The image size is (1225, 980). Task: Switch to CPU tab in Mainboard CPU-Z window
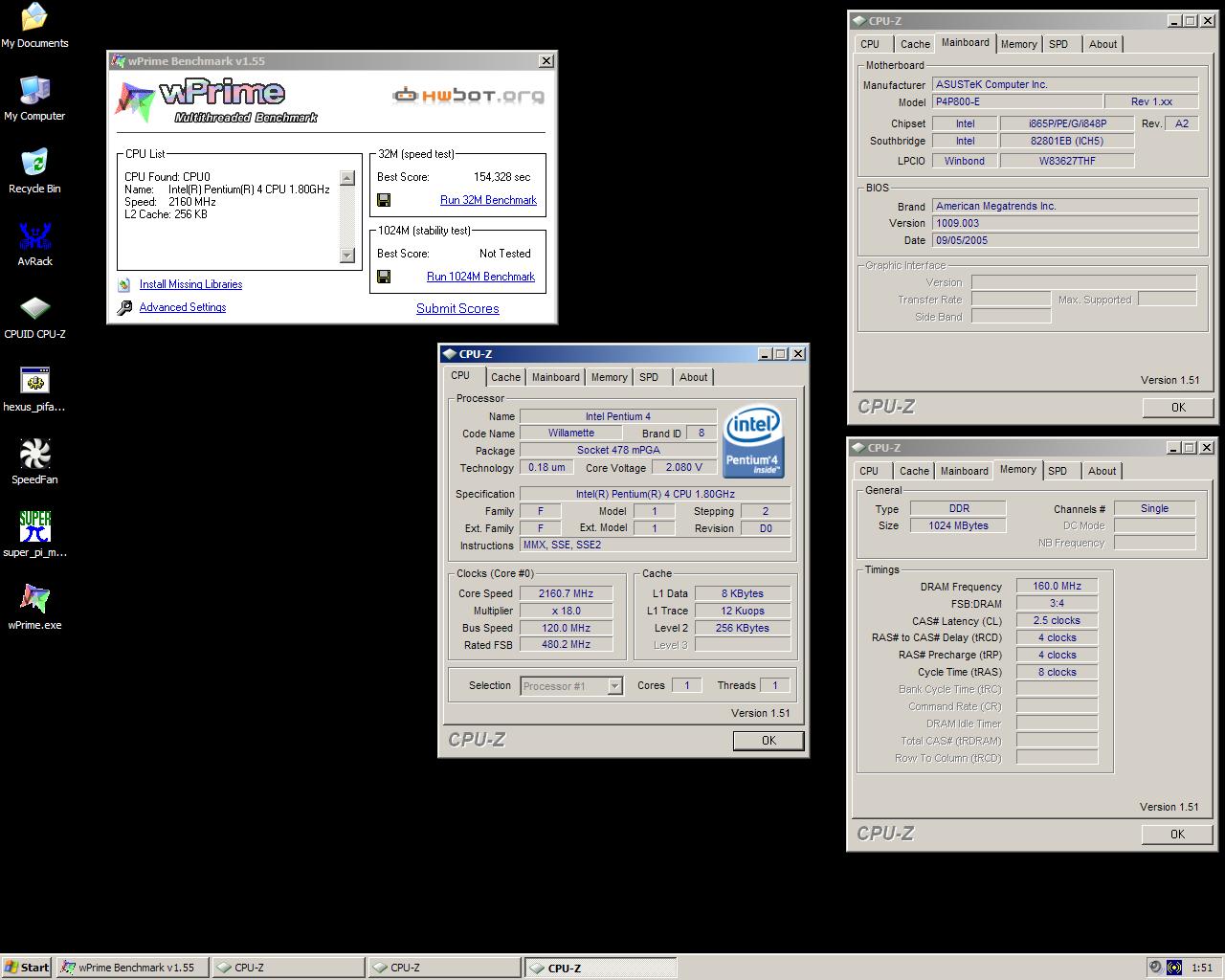click(870, 44)
